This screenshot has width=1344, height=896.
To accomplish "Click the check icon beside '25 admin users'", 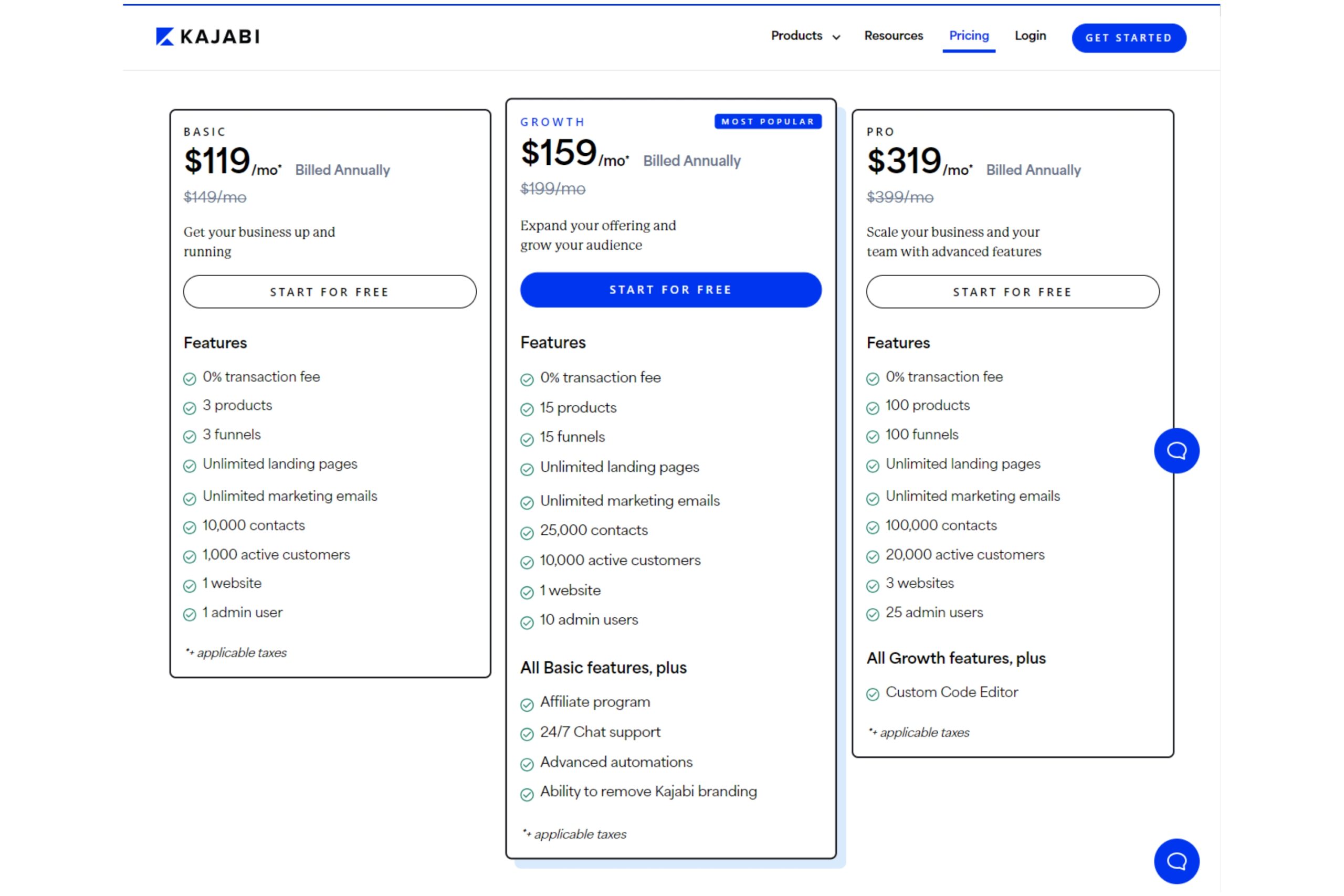I will [872, 614].
